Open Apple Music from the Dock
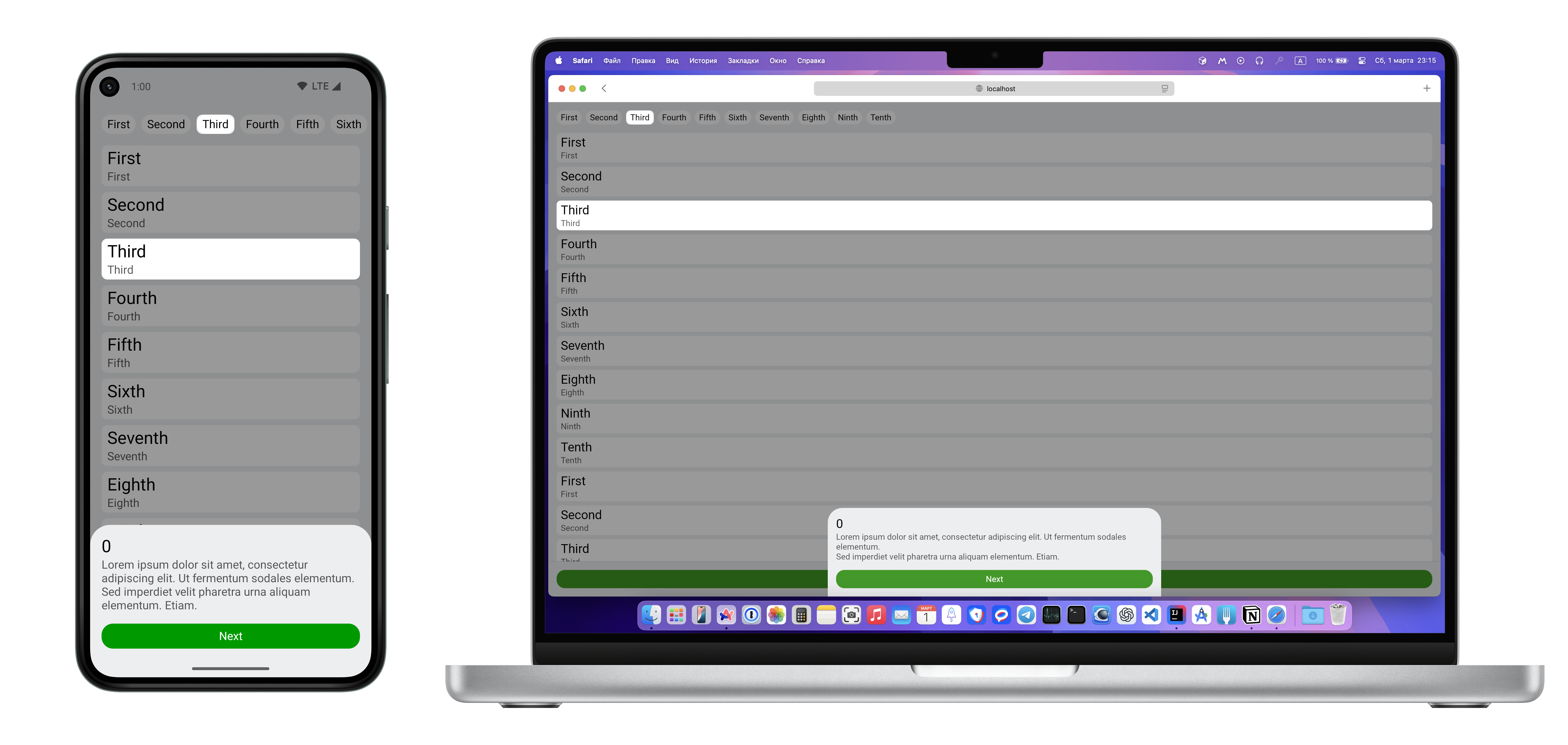The width and height of the screenshot is (1568, 745). [x=876, y=615]
